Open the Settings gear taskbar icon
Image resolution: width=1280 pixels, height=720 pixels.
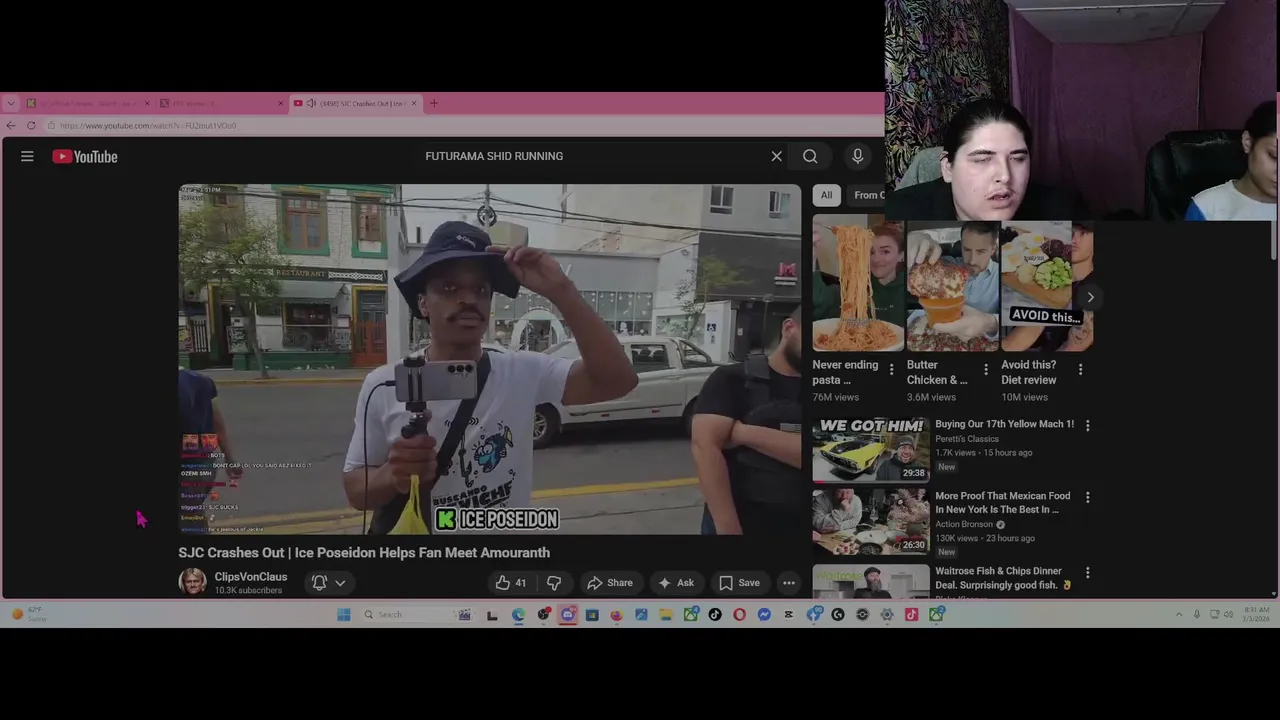pyautogui.click(x=887, y=614)
